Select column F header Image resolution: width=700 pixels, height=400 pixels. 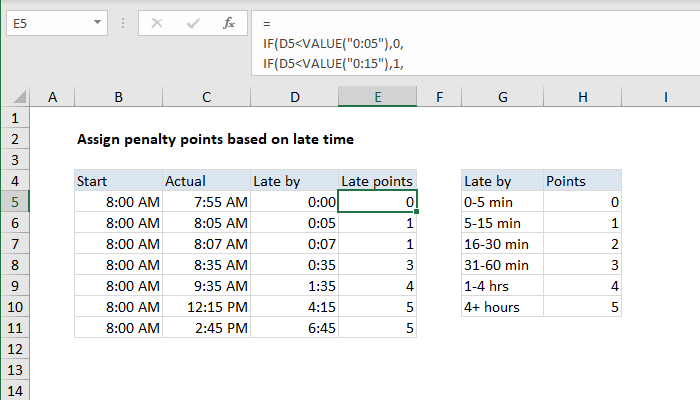point(439,97)
